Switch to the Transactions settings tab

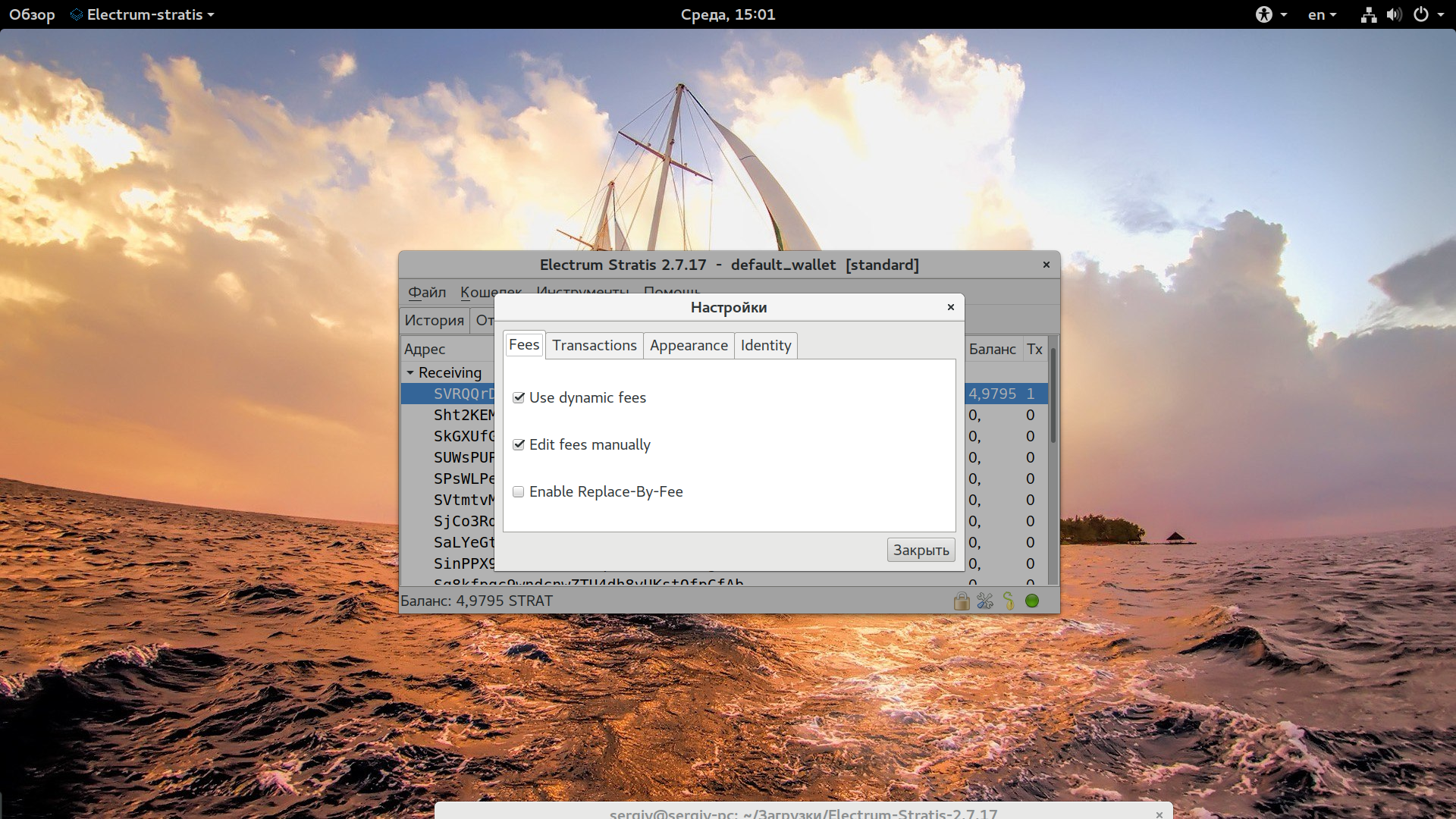pos(594,344)
